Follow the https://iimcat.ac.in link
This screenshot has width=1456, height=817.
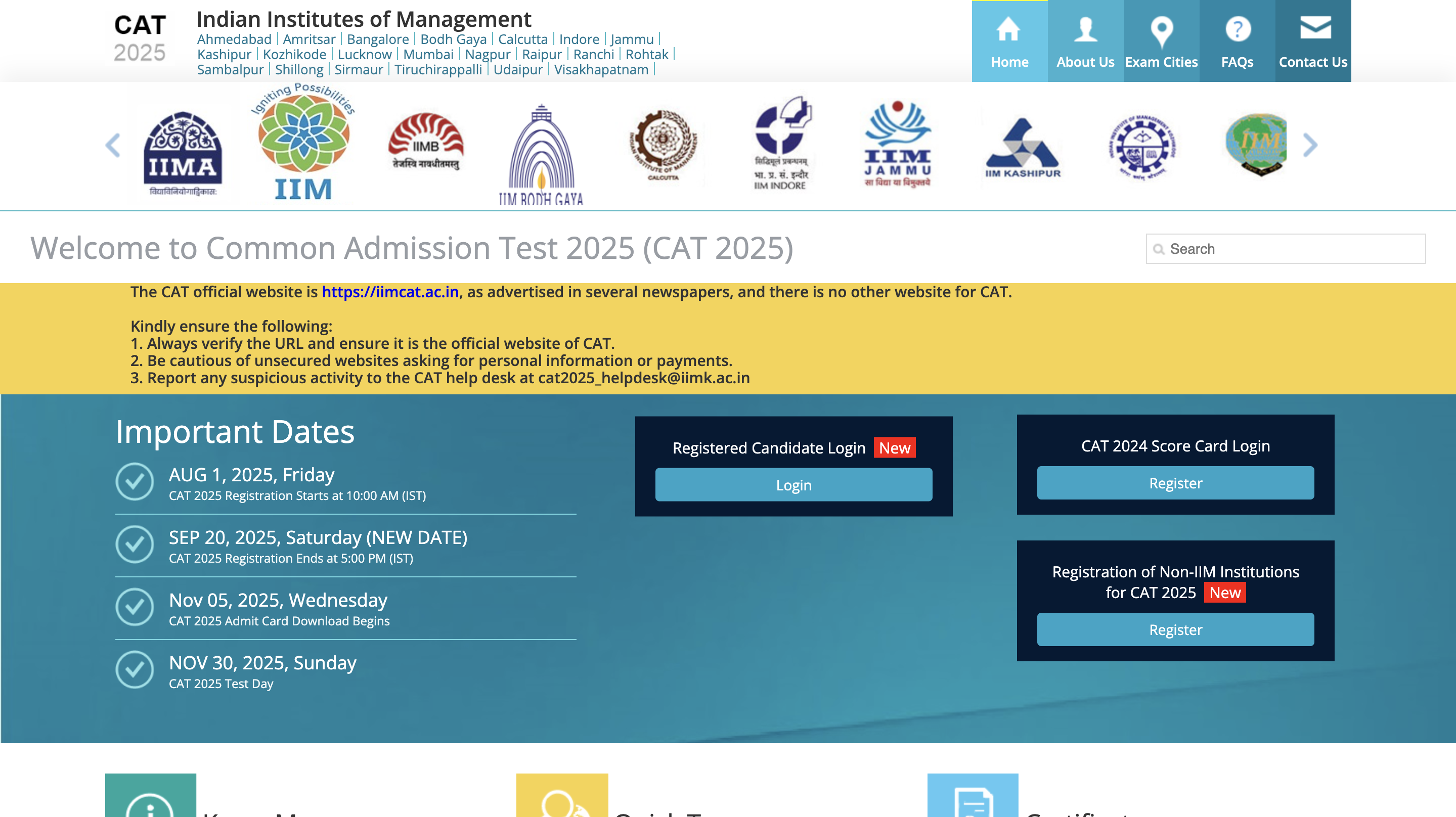click(x=390, y=292)
